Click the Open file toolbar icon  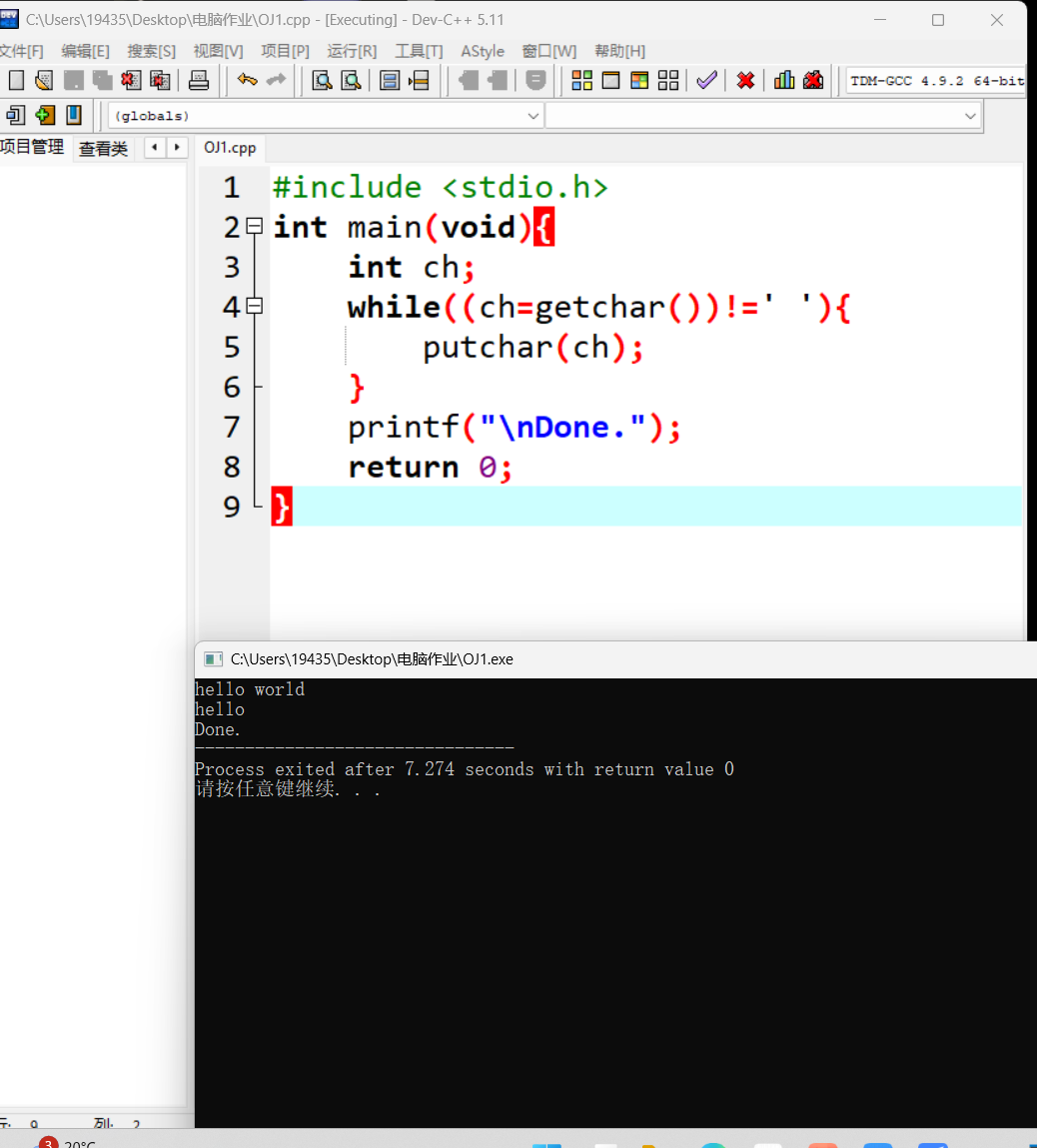coord(44,80)
